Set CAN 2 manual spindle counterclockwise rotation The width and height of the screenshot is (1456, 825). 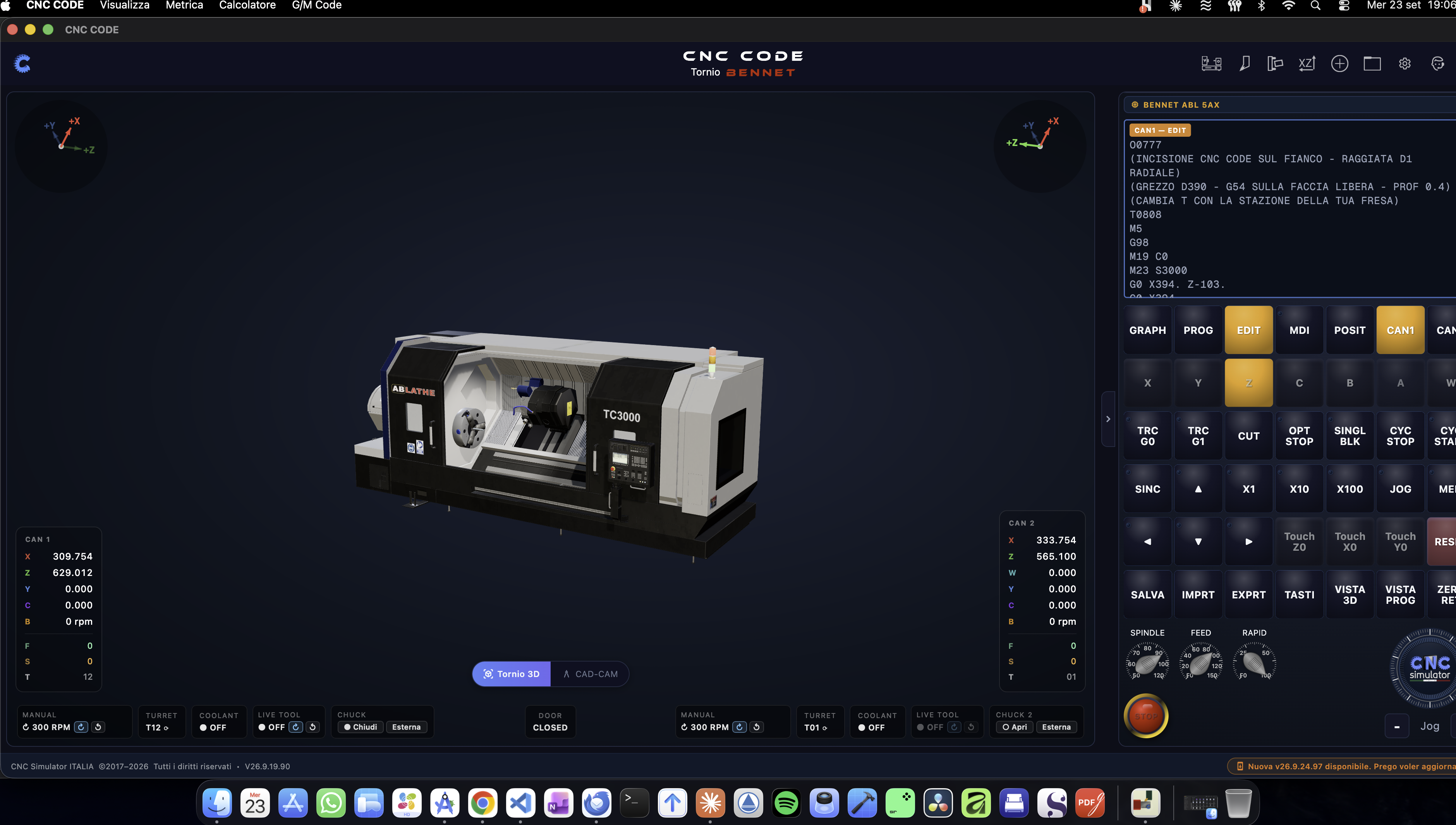757,727
